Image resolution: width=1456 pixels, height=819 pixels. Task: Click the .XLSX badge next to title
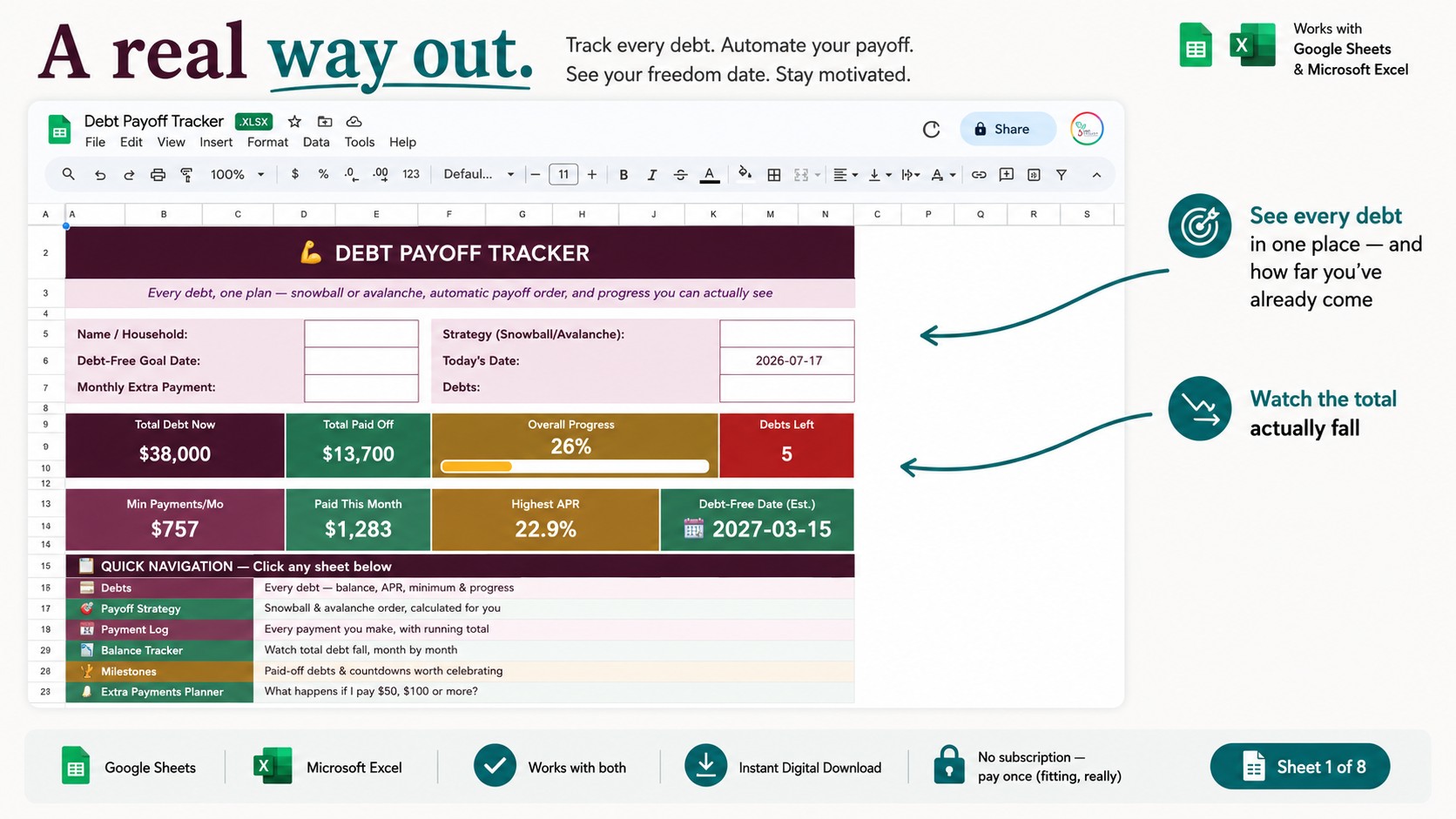[254, 122]
